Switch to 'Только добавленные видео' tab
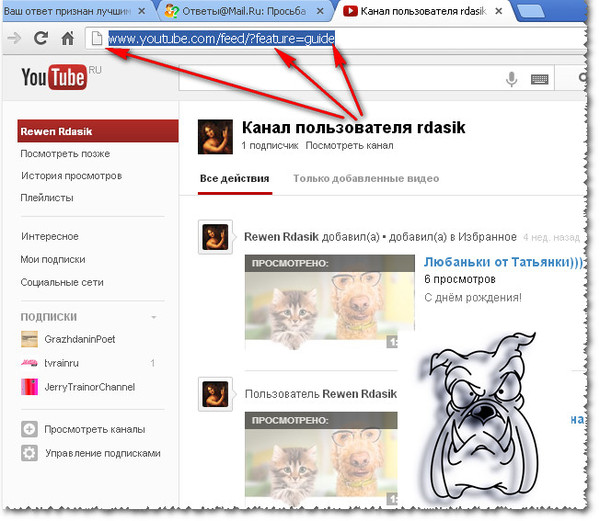The image size is (600, 521). coord(366,179)
